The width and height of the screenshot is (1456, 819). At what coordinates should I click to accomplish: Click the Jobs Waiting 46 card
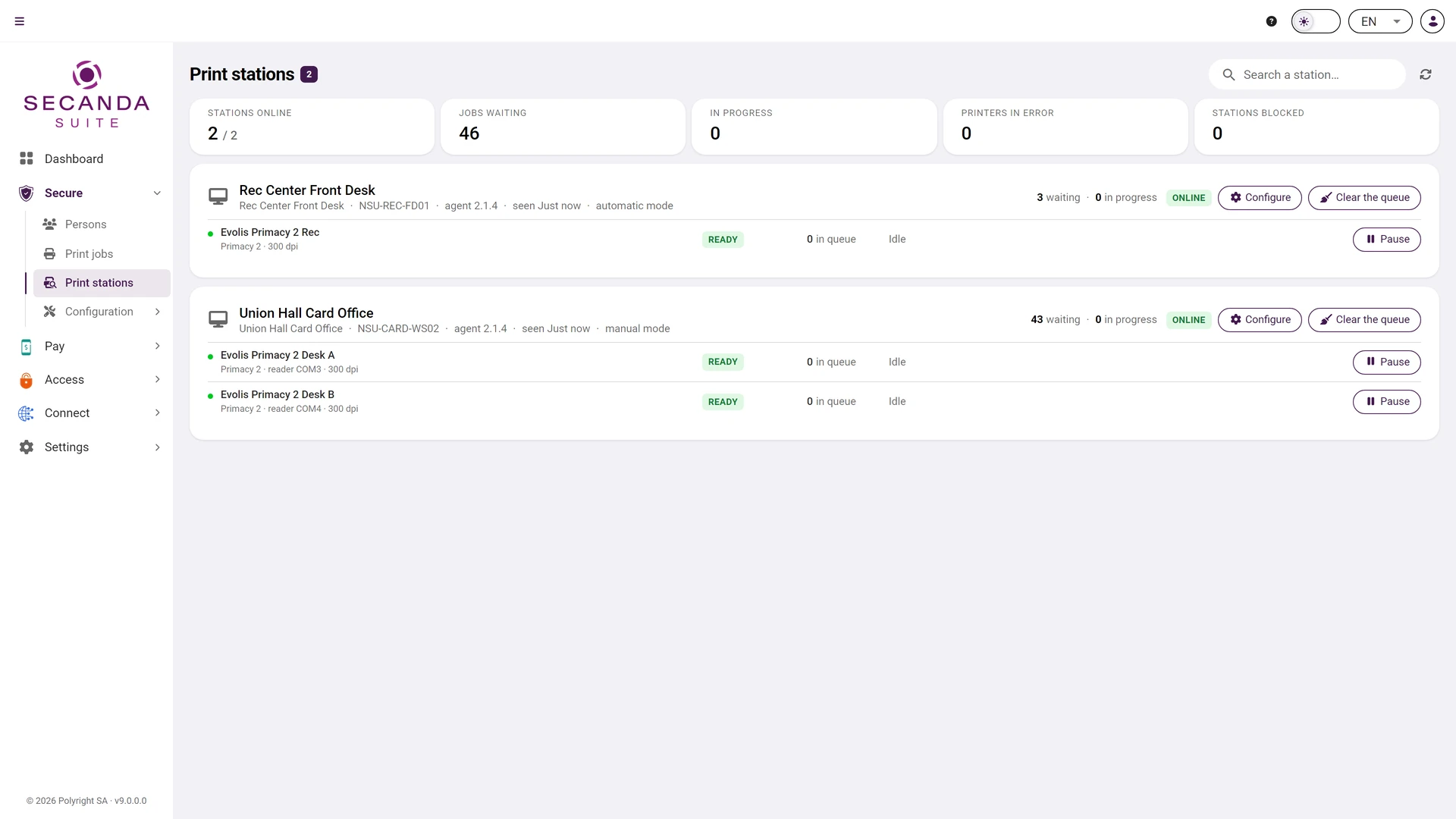coord(563,127)
